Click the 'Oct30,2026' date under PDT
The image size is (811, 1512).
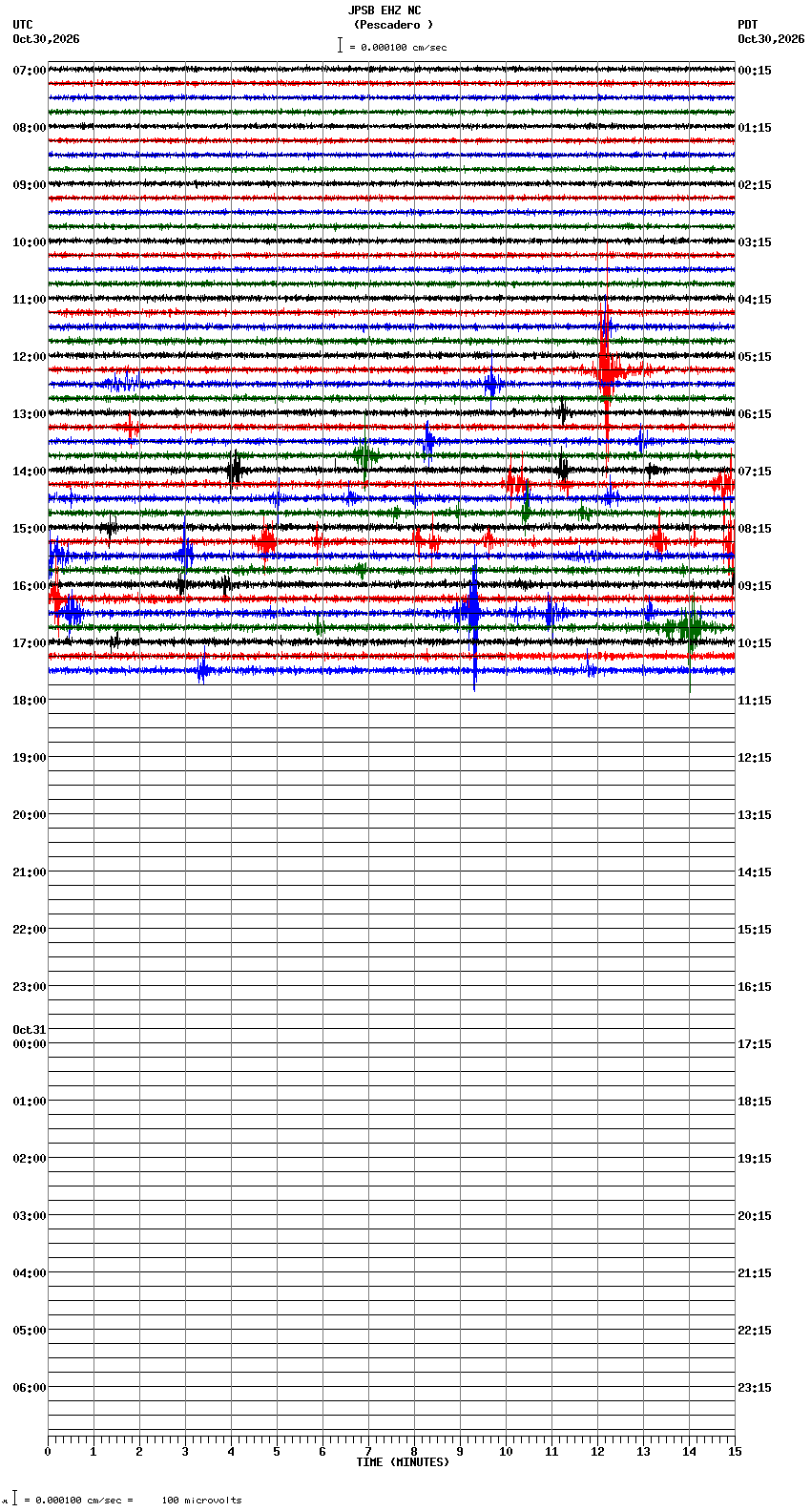[x=771, y=39]
